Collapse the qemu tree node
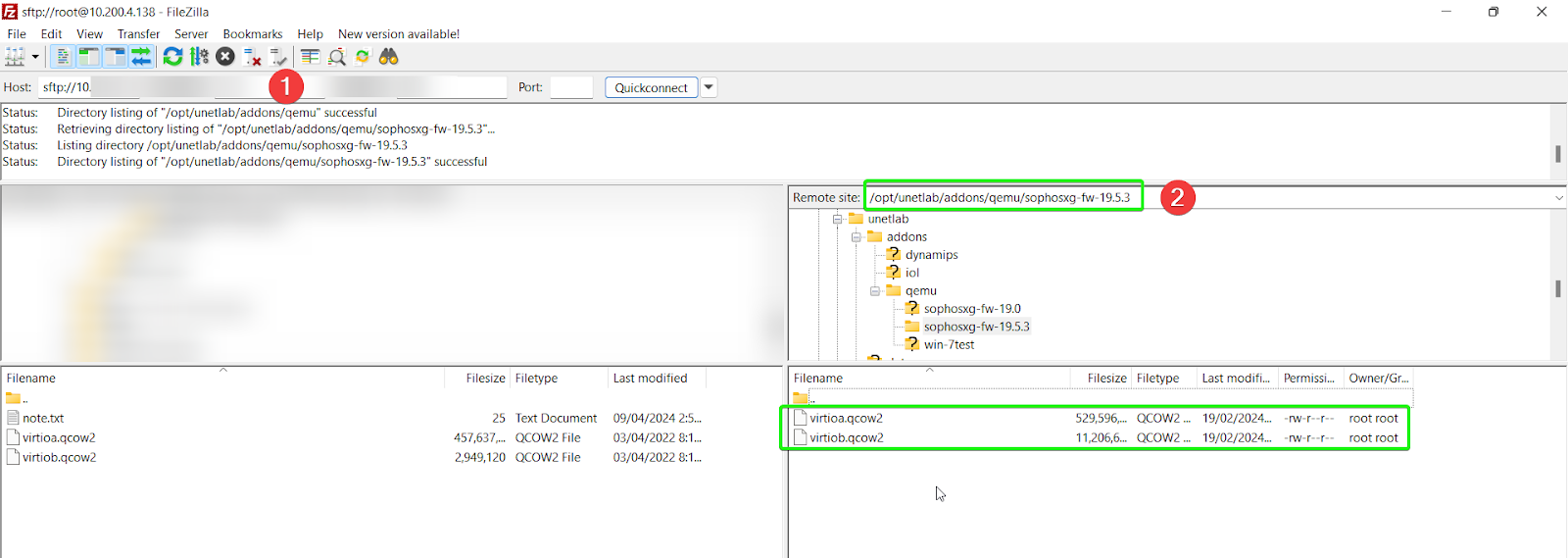Viewport: 1568px width, 558px height. pyautogui.click(x=875, y=291)
